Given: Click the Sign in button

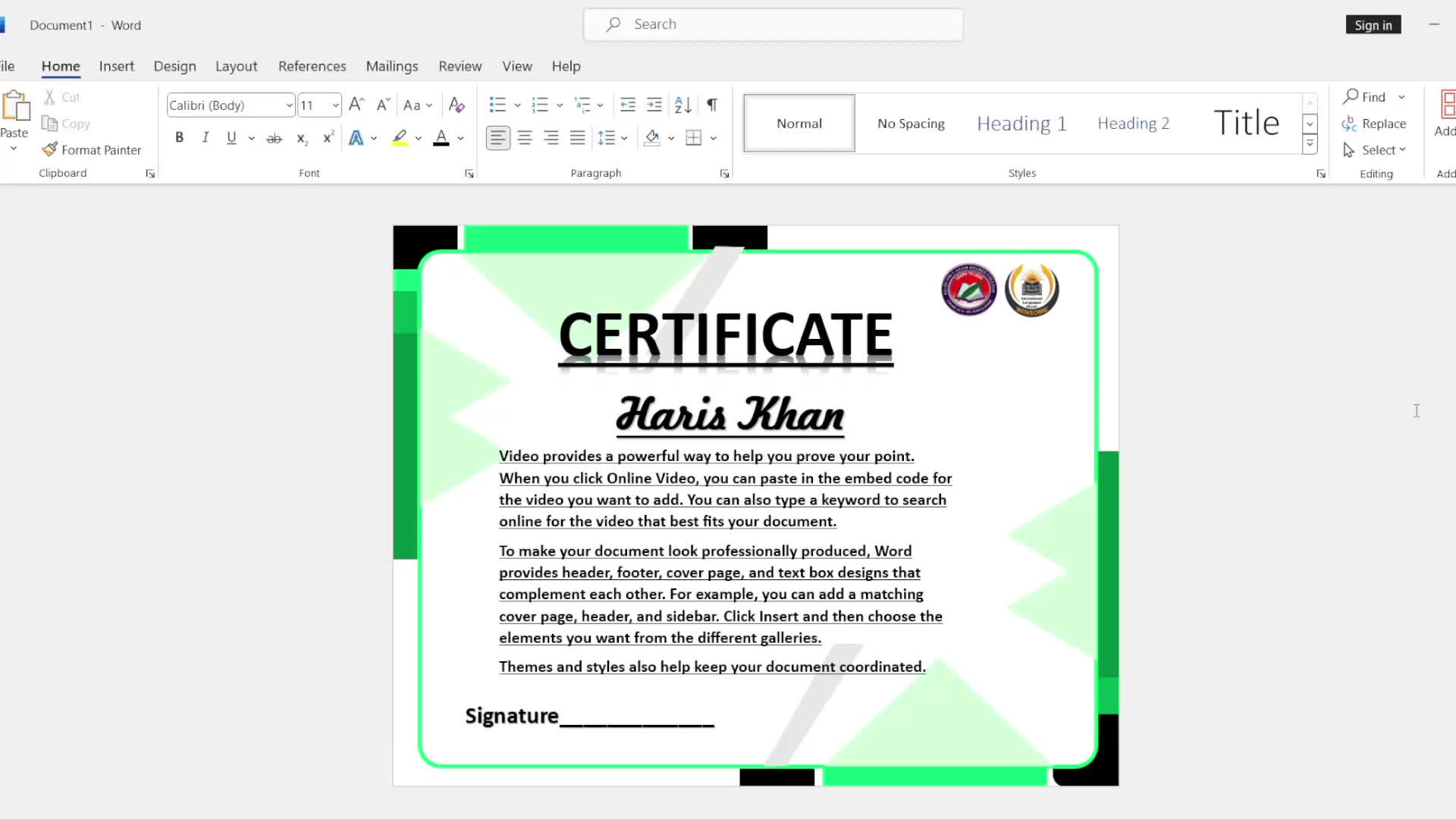Looking at the screenshot, I should [1373, 25].
